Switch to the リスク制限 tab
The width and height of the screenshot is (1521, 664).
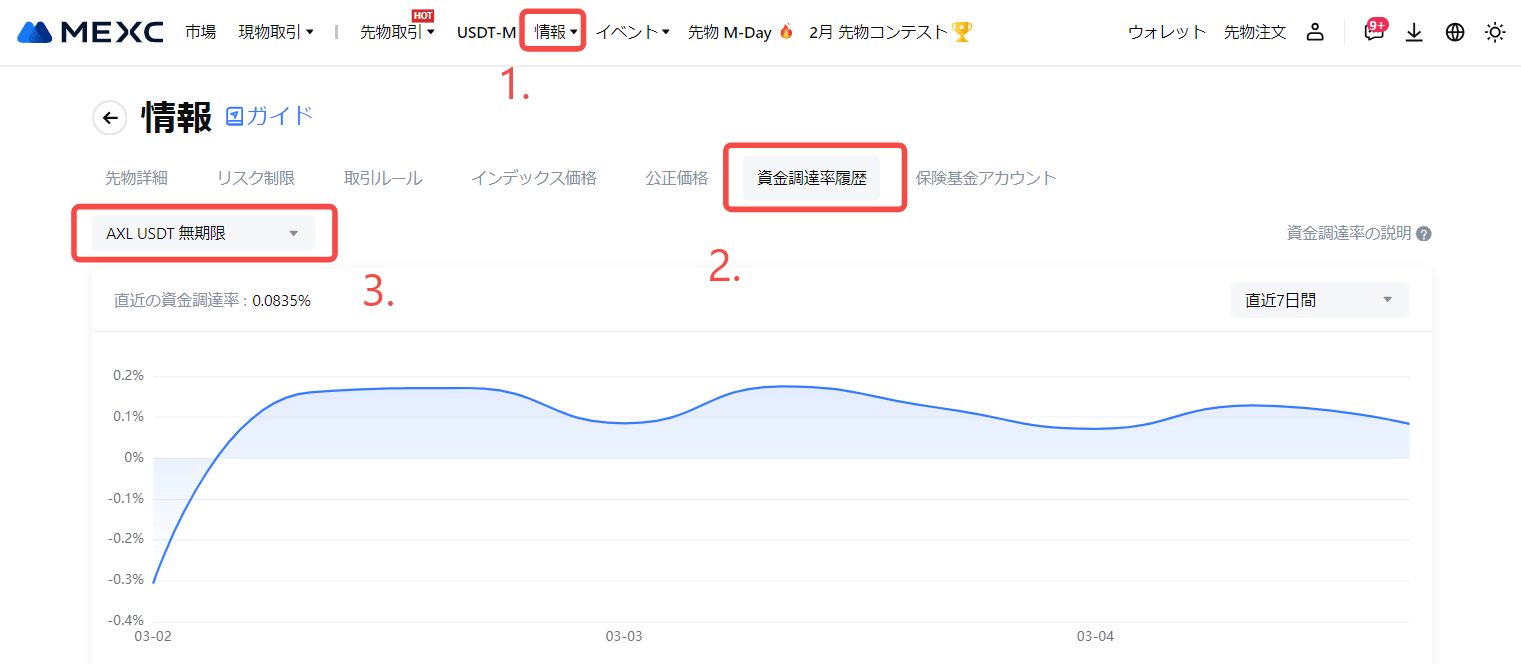tap(256, 178)
